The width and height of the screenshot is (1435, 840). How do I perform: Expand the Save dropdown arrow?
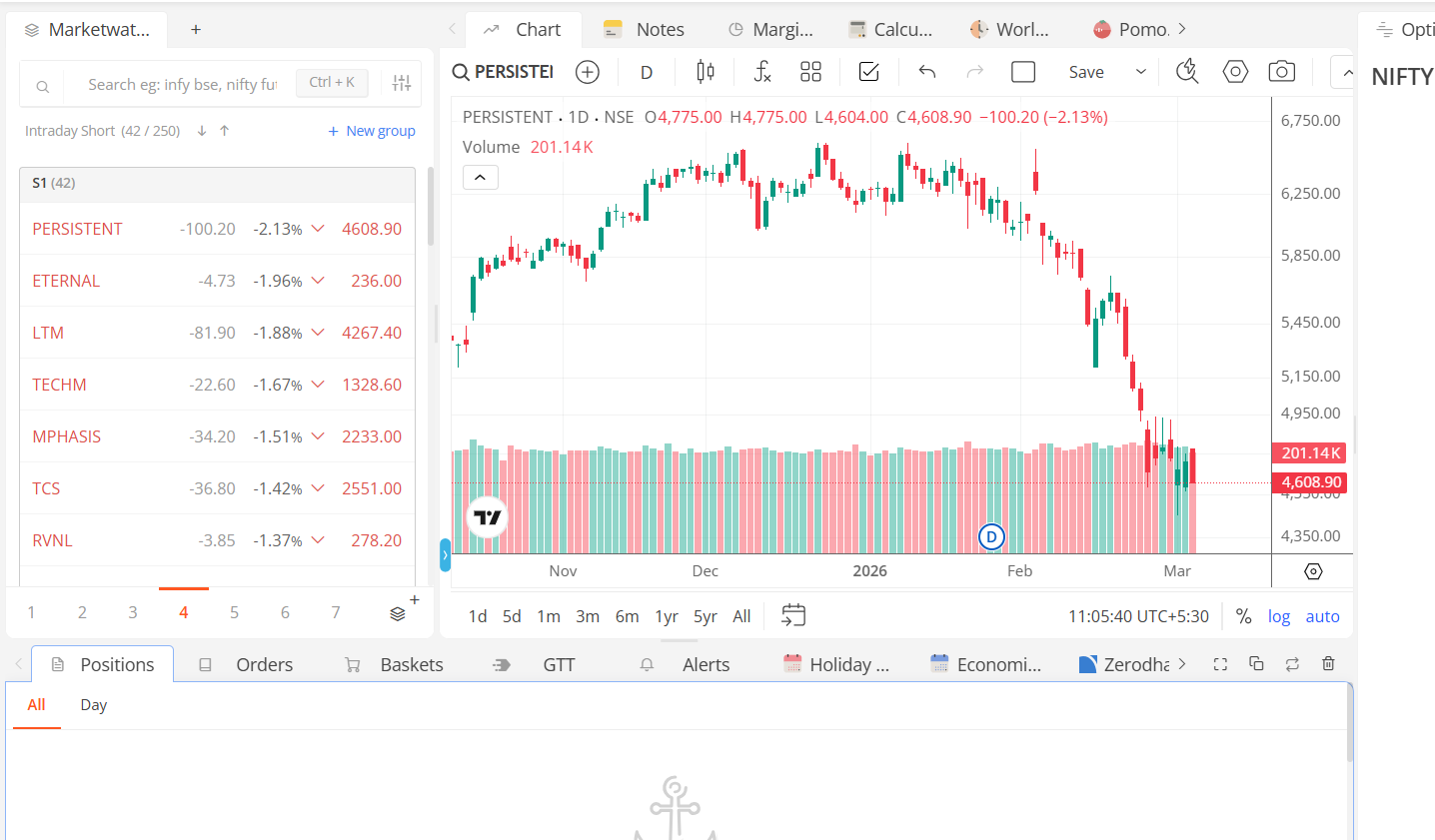click(1140, 72)
